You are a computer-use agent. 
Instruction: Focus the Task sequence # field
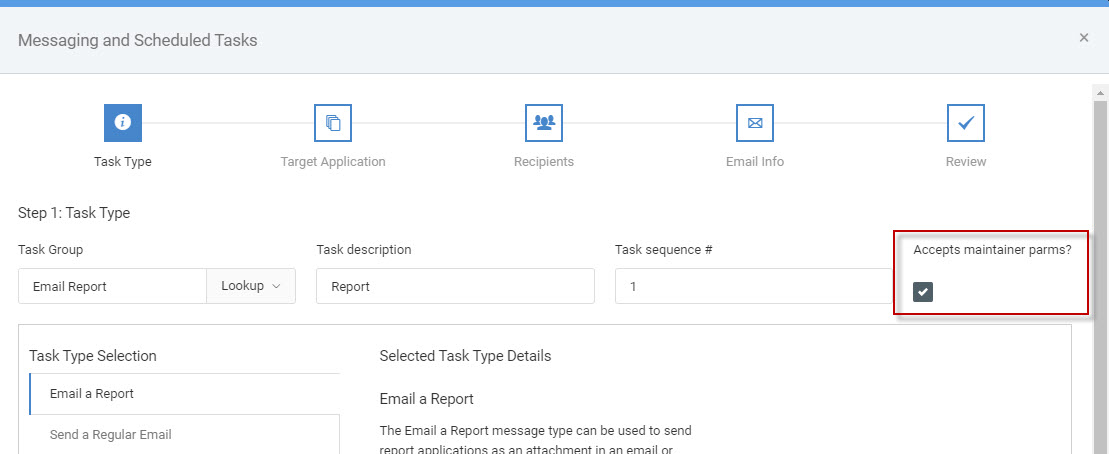click(754, 286)
